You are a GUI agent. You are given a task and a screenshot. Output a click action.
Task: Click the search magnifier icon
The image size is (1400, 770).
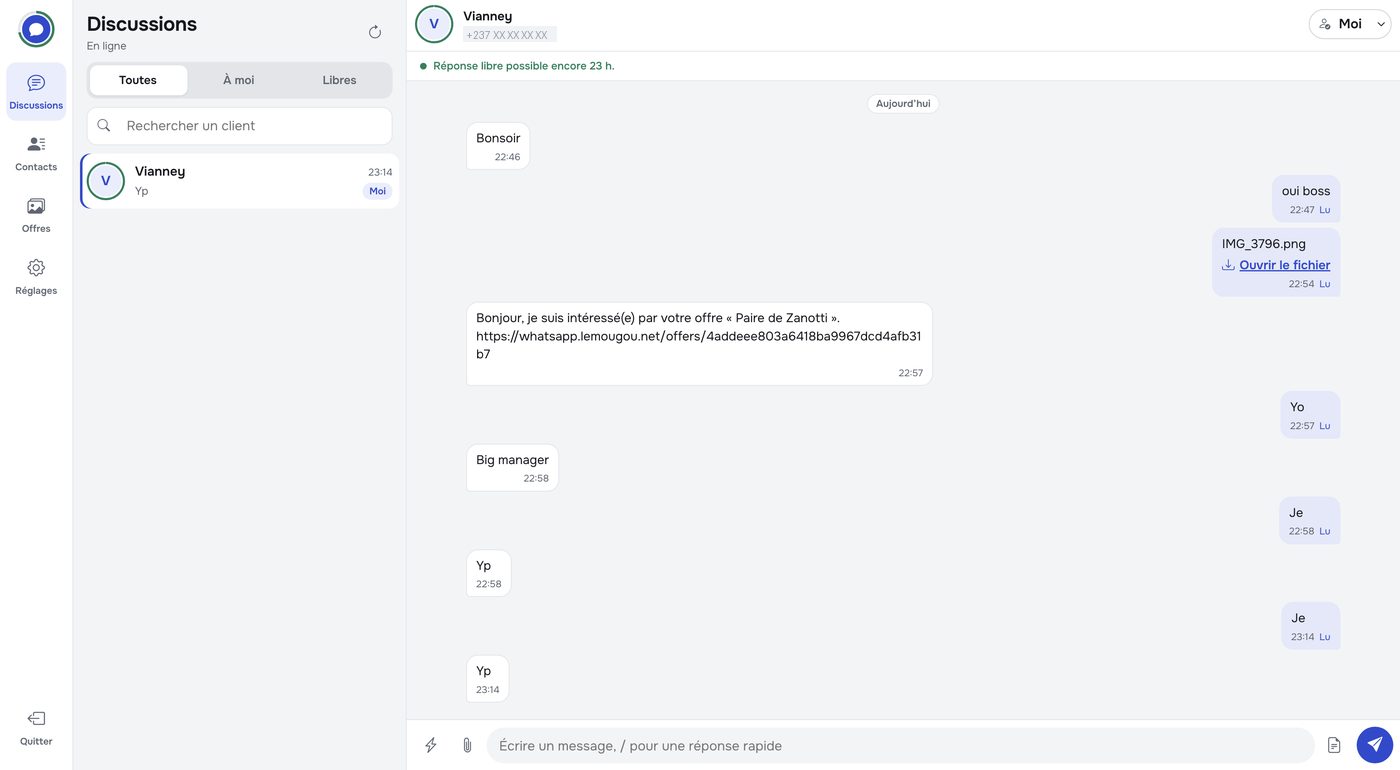[x=104, y=126]
